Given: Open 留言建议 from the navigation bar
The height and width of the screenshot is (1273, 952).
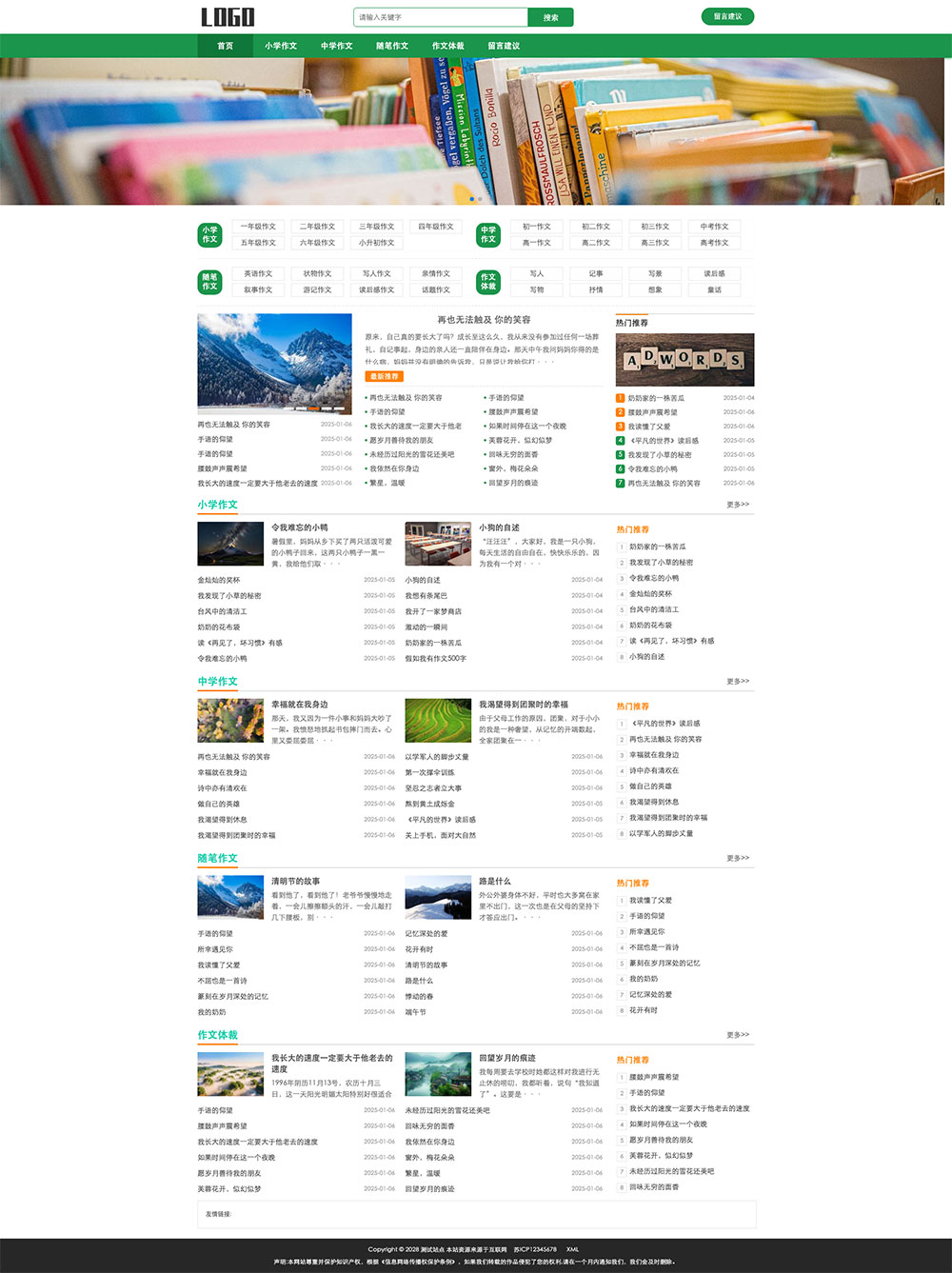Looking at the screenshot, I should click(504, 46).
